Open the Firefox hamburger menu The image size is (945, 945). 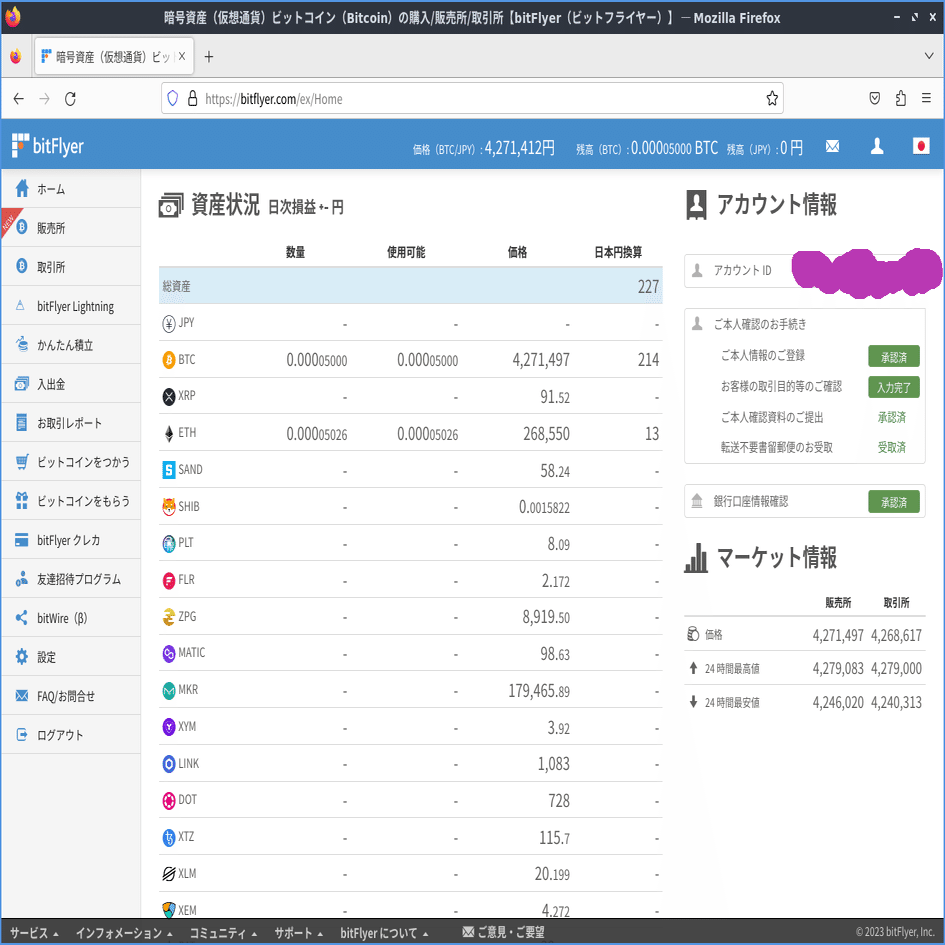click(x=926, y=98)
